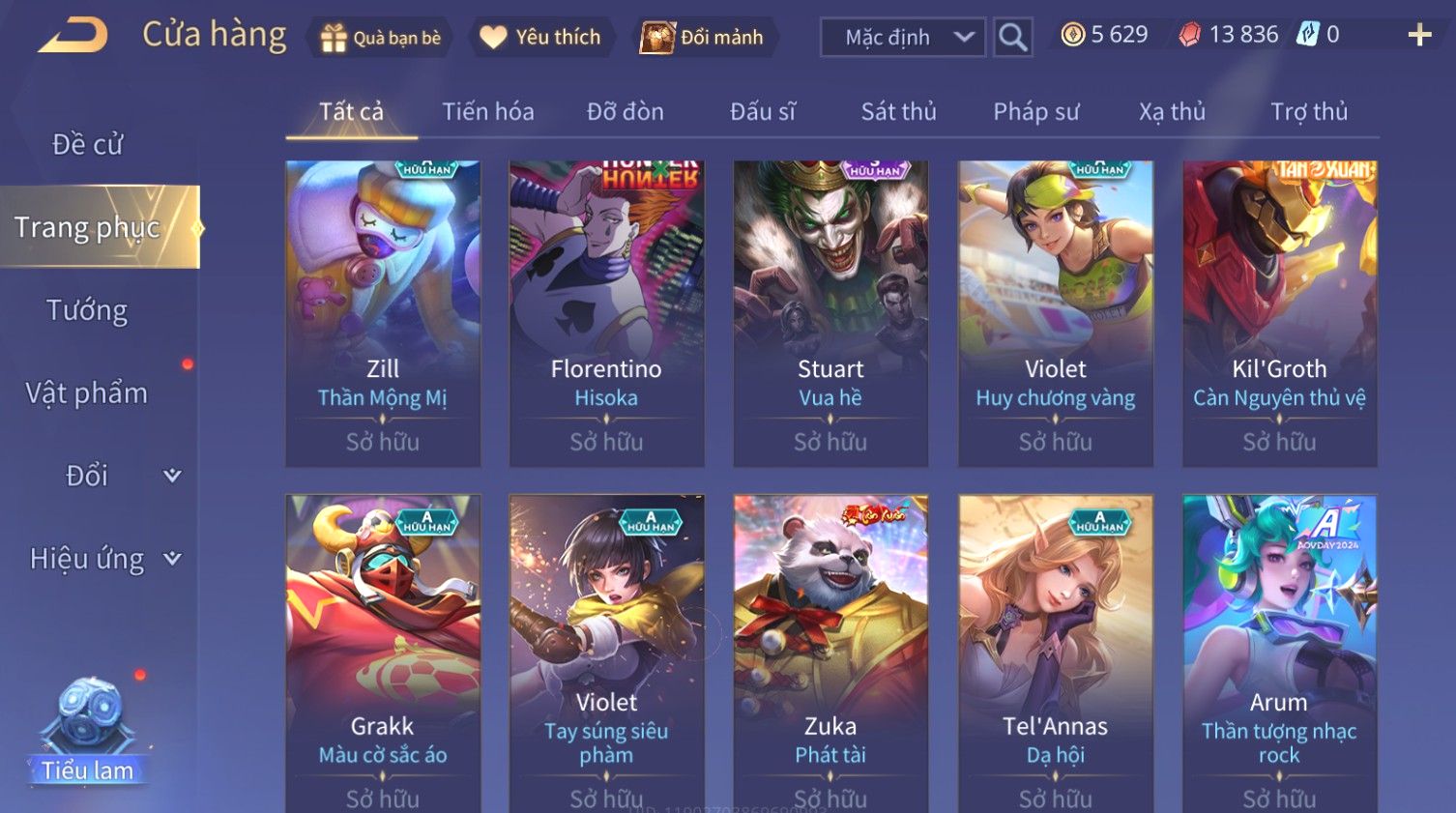This screenshot has height=813, width=1456.
Task: Select the Pháp sư tab
Action: pyautogui.click(x=1035, y=112)
